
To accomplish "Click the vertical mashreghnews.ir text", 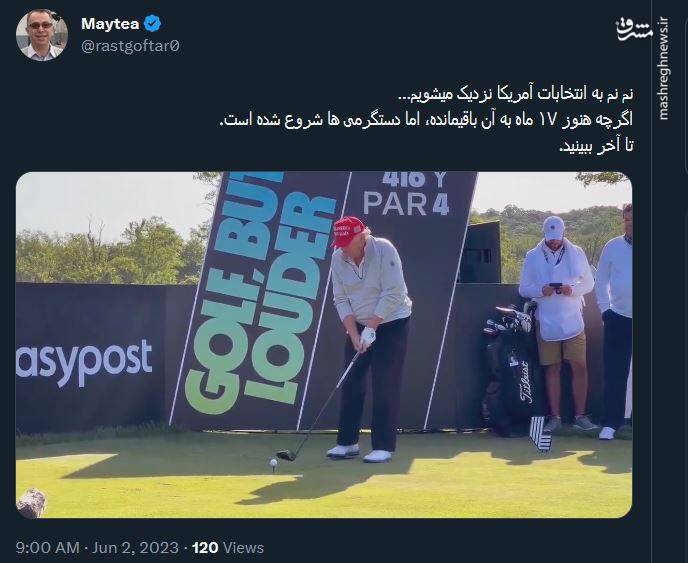I will 663,69.
